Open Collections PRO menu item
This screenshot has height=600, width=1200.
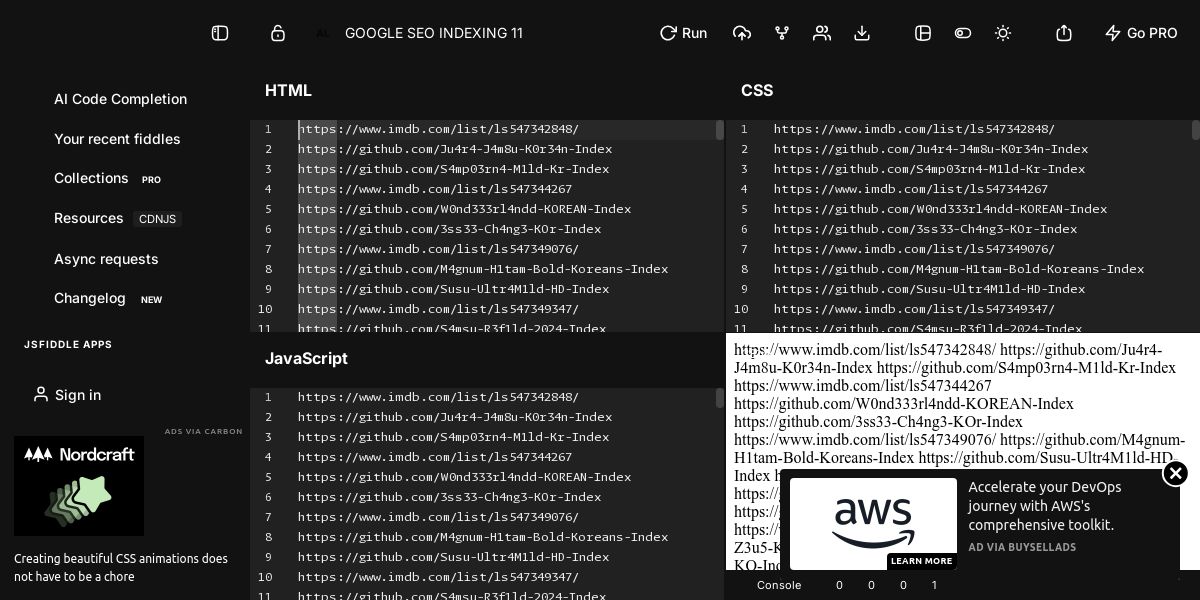coord(107,178)
